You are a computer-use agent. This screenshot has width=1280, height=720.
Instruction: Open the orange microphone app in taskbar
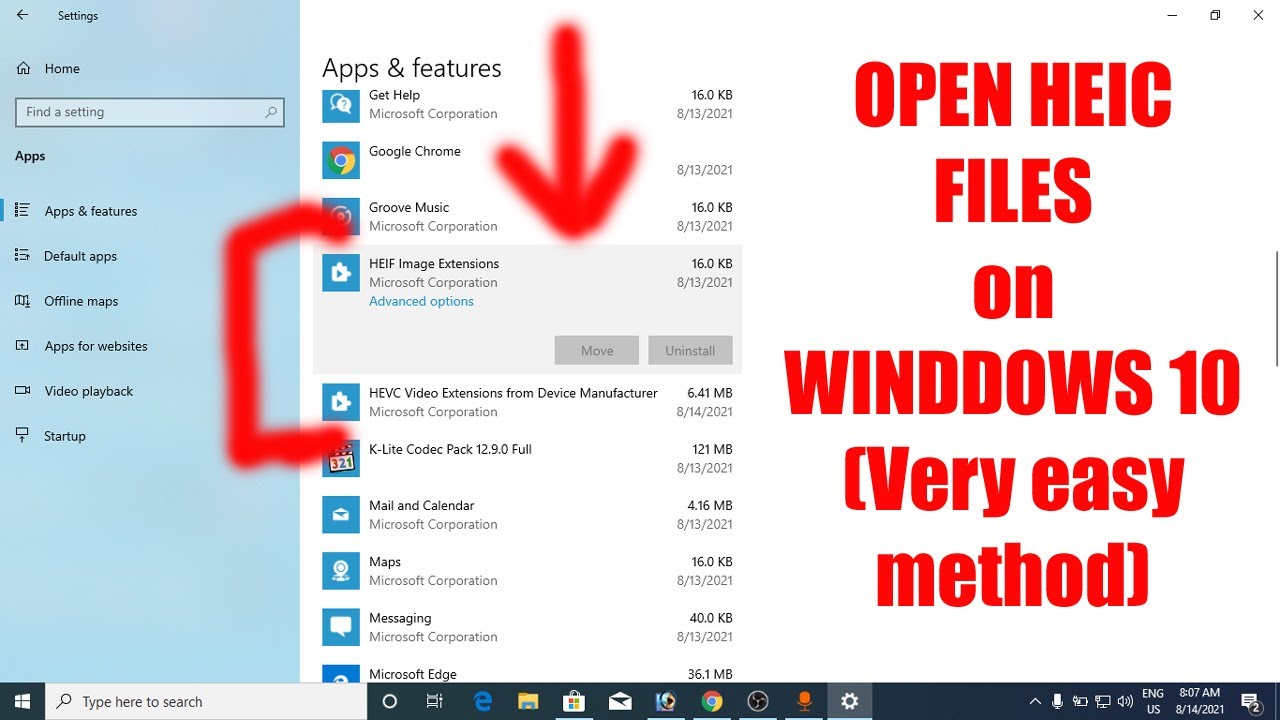click(804, 701)
